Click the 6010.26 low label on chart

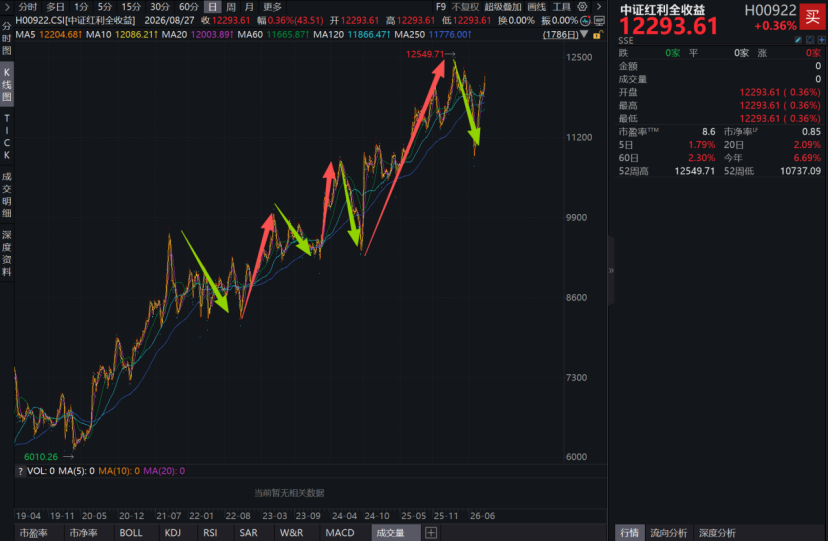[x=41, y=457]
